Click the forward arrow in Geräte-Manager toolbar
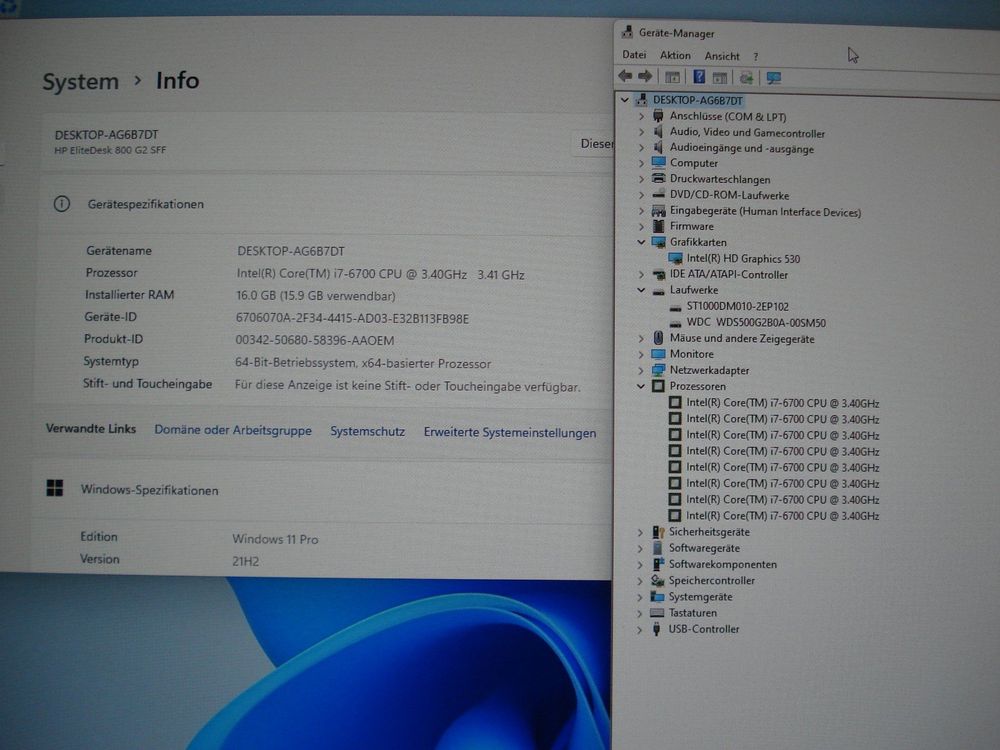This screenshot has width=1000, height=750. pos(645,77)
